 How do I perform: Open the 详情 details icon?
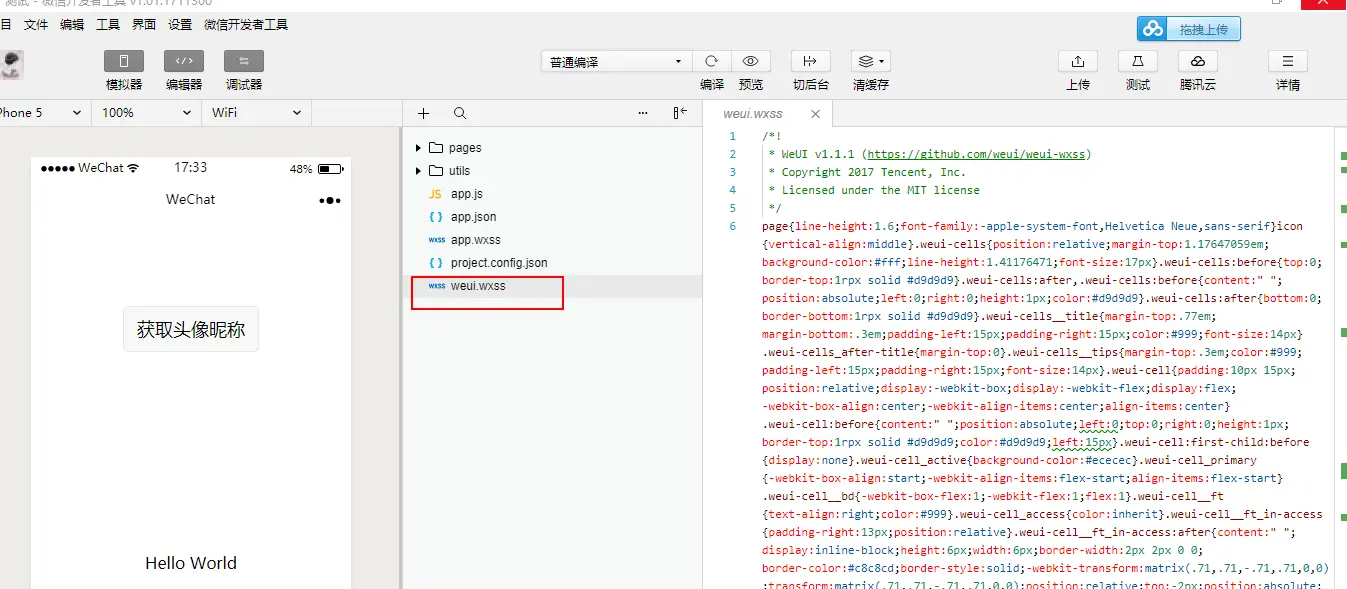1288,61
